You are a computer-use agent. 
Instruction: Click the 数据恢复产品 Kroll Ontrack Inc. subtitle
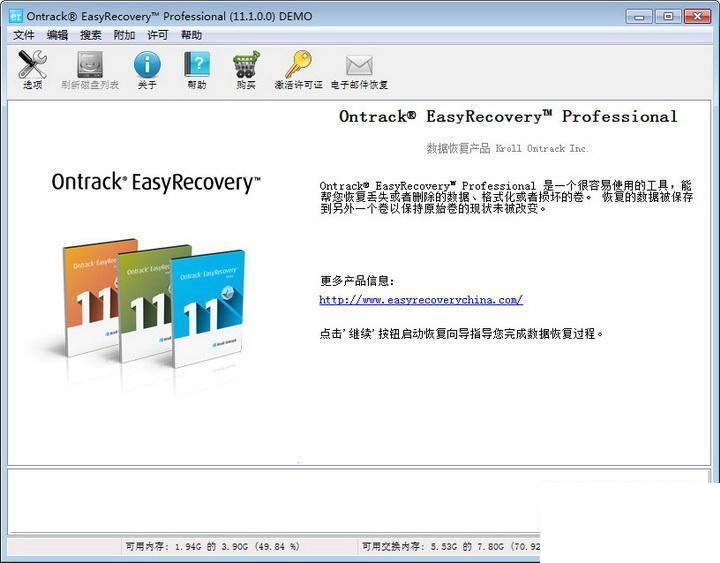[x=507, y=148]
